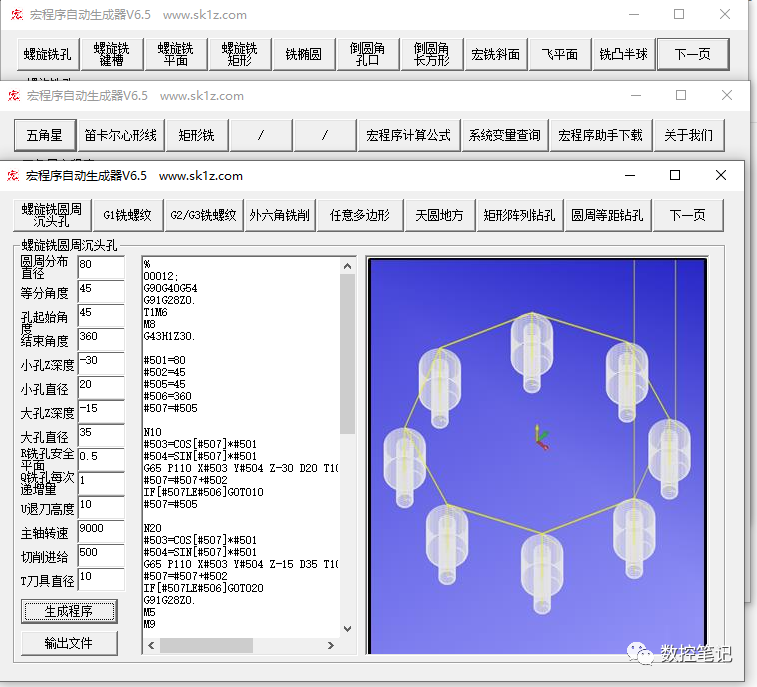This screenshot has height=687, width=757.
Task: Click the T刀具直径 field
Action: point(101,579)
